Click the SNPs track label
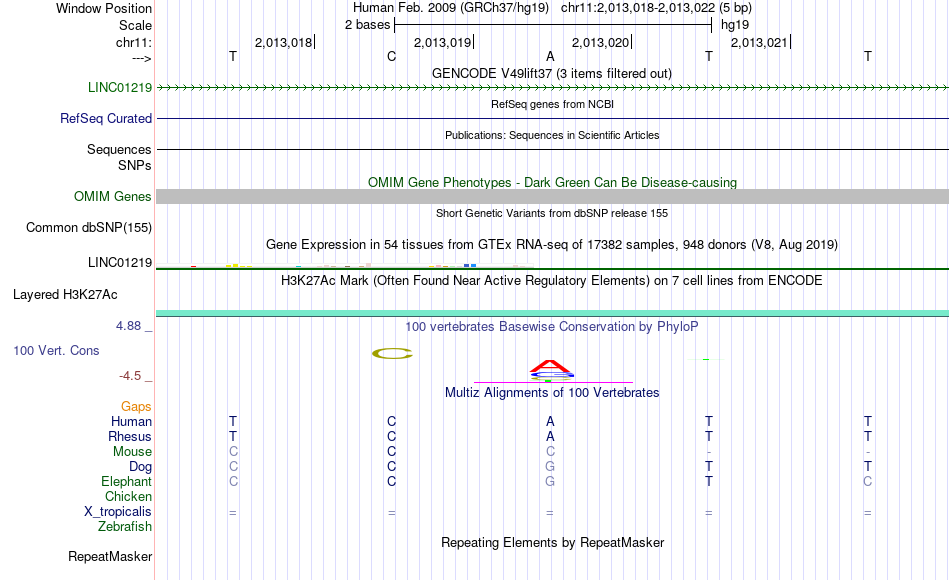 click(135, 165)
